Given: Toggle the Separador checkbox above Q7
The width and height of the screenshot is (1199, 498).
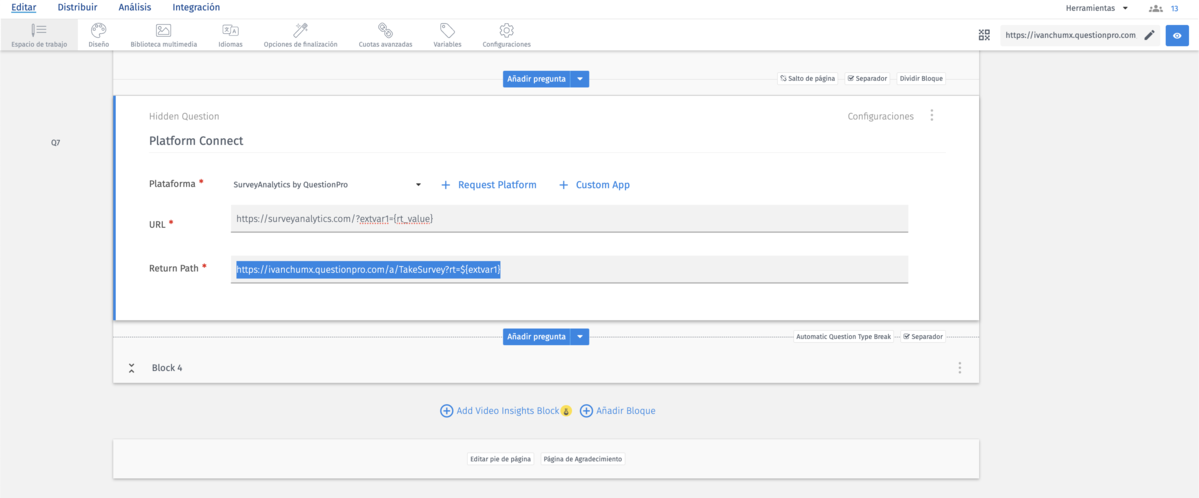Looking at the screenshot, I should click(x=850, y=78).
